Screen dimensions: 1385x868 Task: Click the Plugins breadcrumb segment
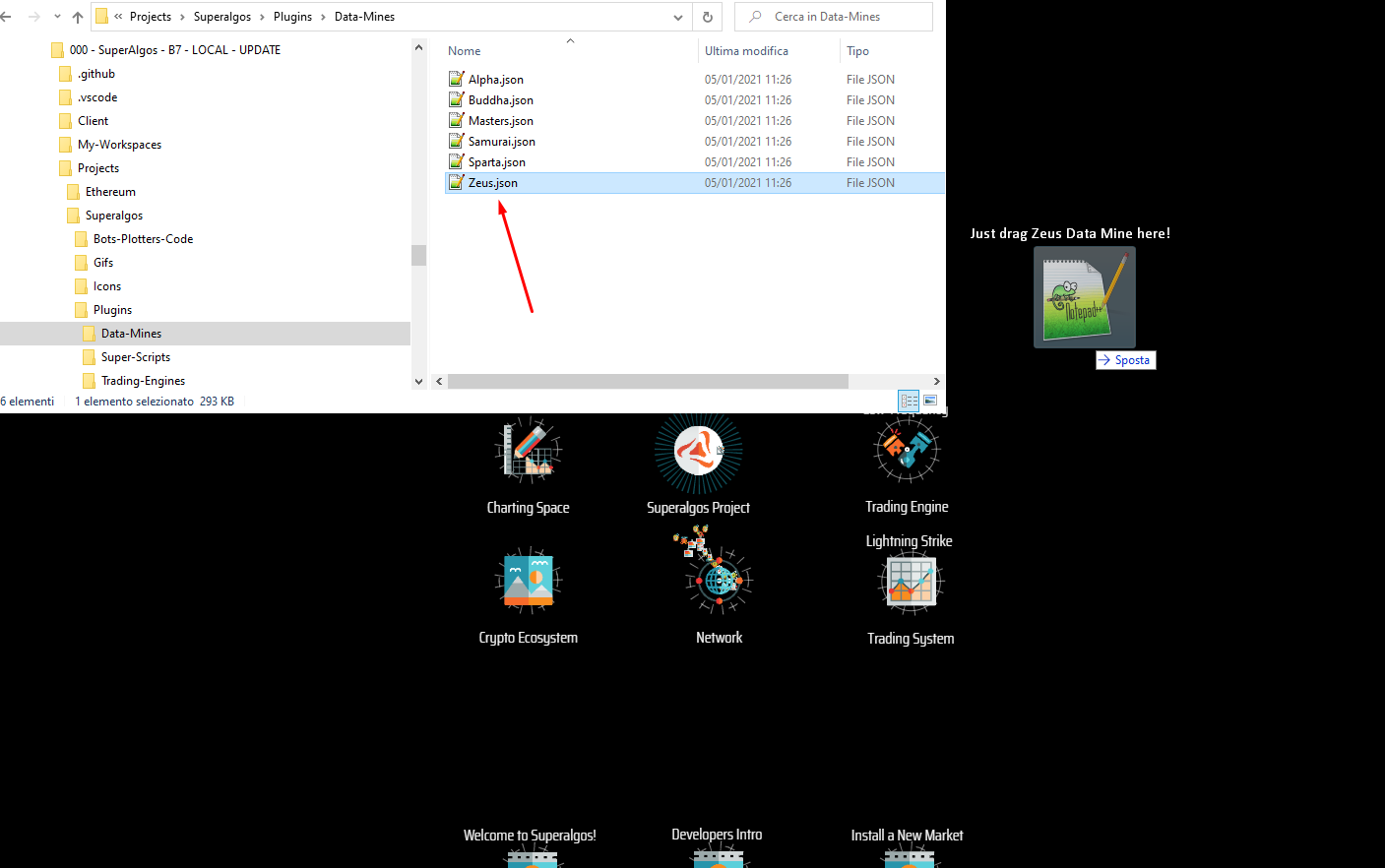coord(292,17)
